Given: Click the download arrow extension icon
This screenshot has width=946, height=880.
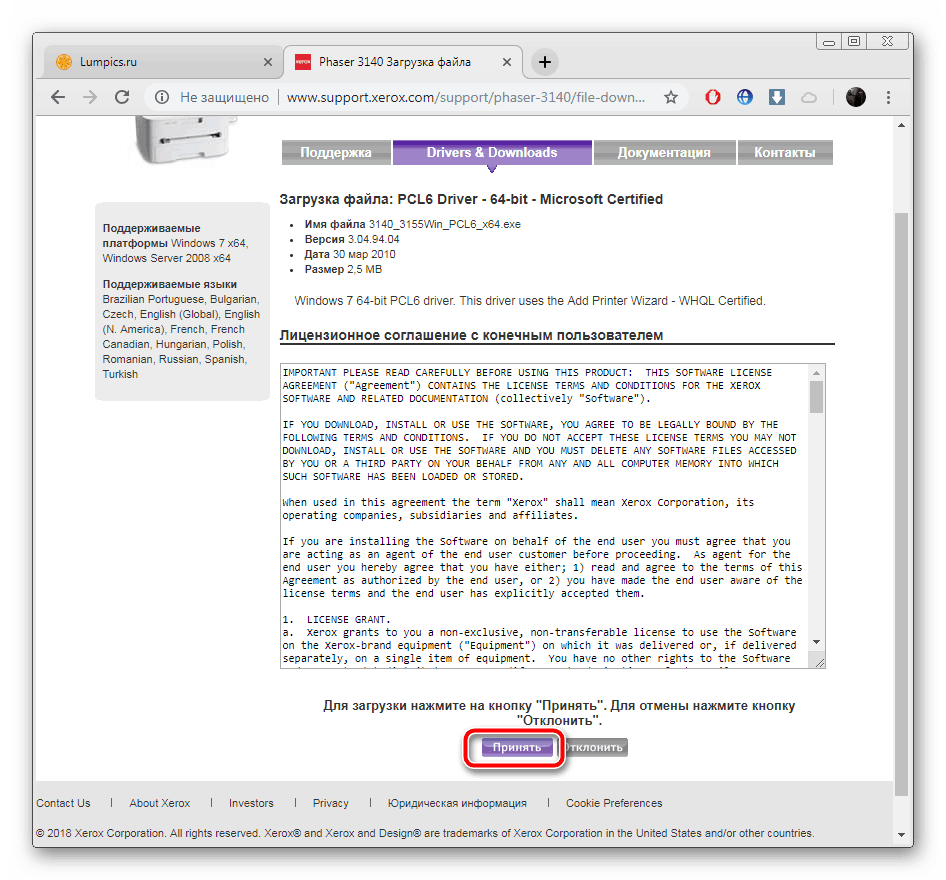Looking at the screenshot, I should pos(777,97).
